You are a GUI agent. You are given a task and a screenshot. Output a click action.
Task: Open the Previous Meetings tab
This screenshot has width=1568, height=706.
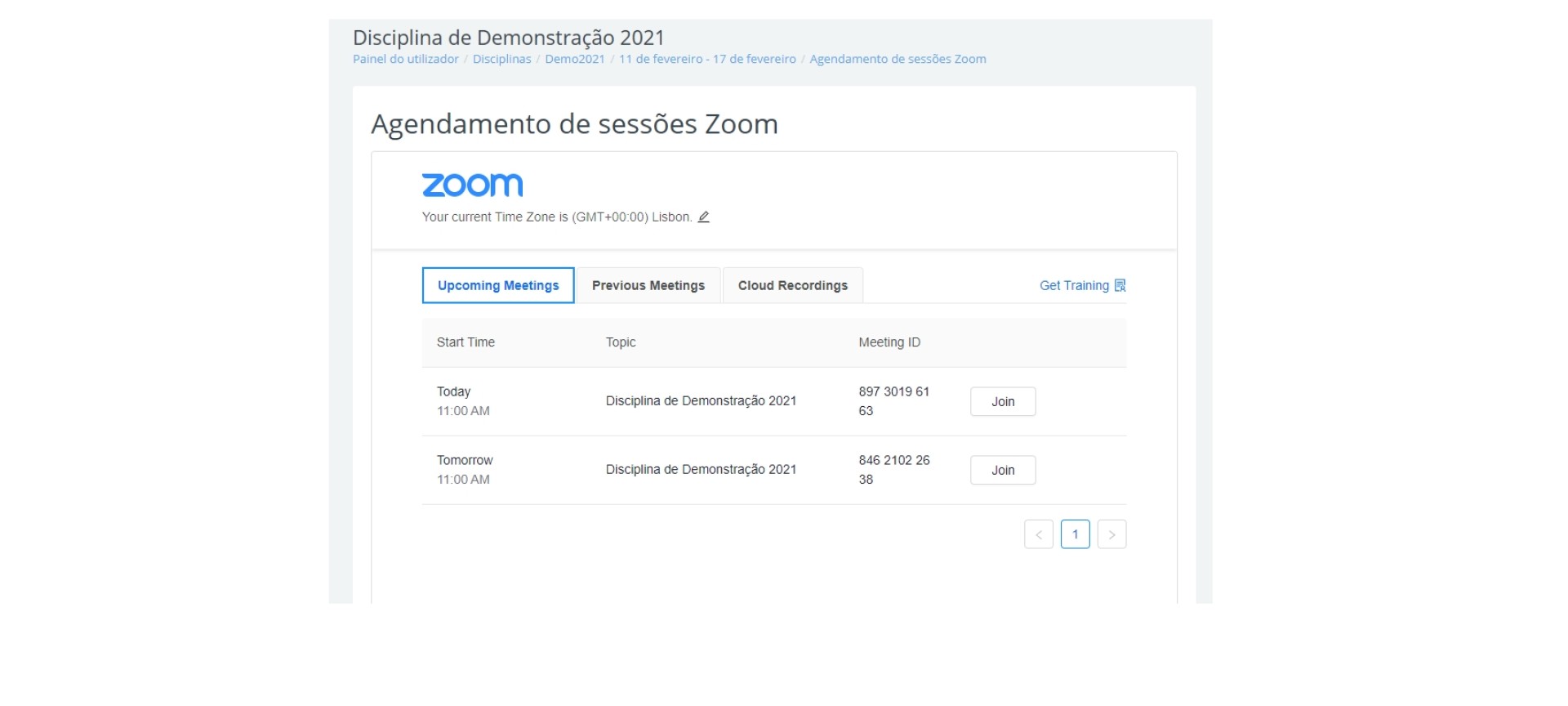coord(648,285)
